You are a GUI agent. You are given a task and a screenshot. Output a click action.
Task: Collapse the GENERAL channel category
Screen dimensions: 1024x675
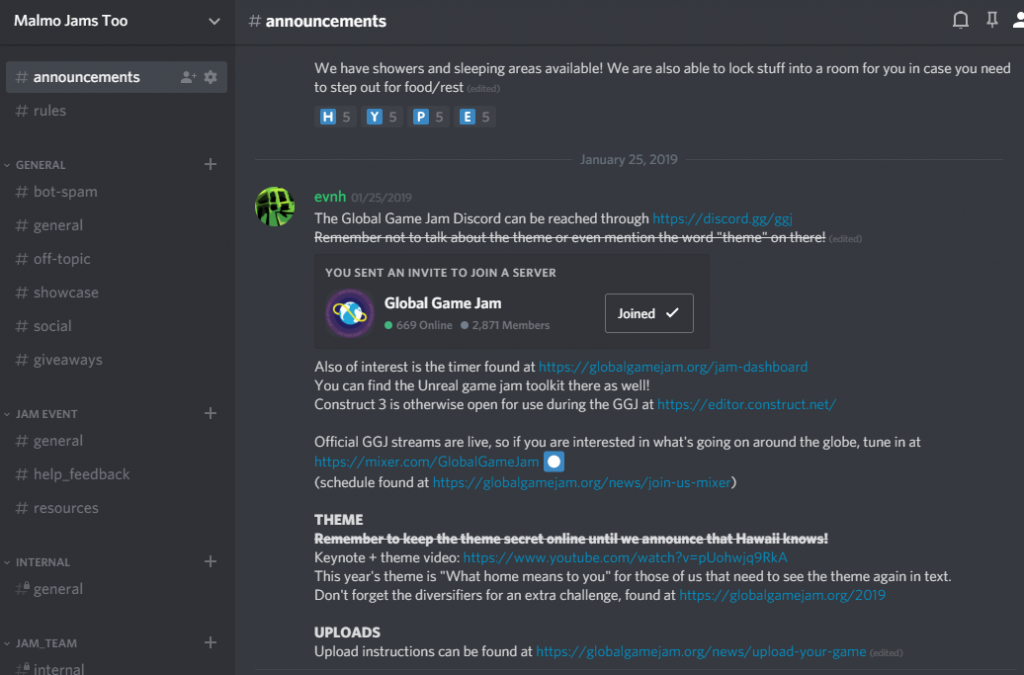(40, 165)
